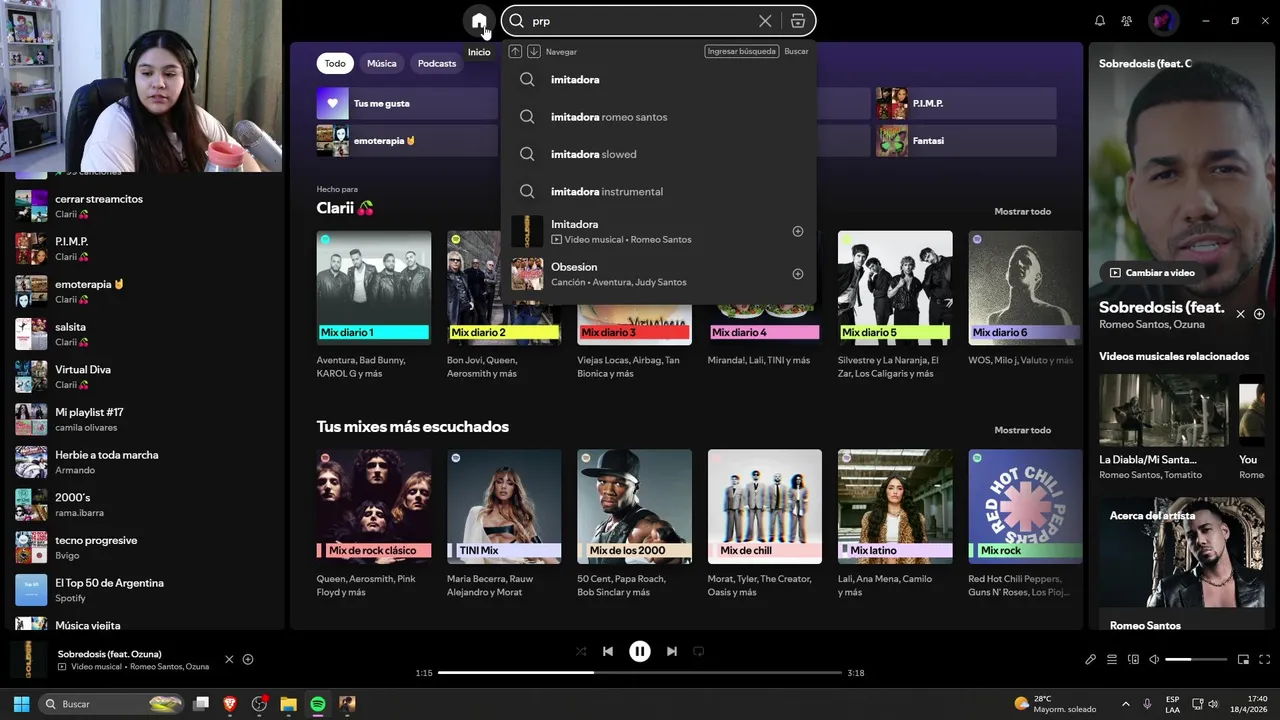Screen dimensions: 1280x720
Task: Dismiss now playing video with X in player bar
Action: click(x=229, y=660)
